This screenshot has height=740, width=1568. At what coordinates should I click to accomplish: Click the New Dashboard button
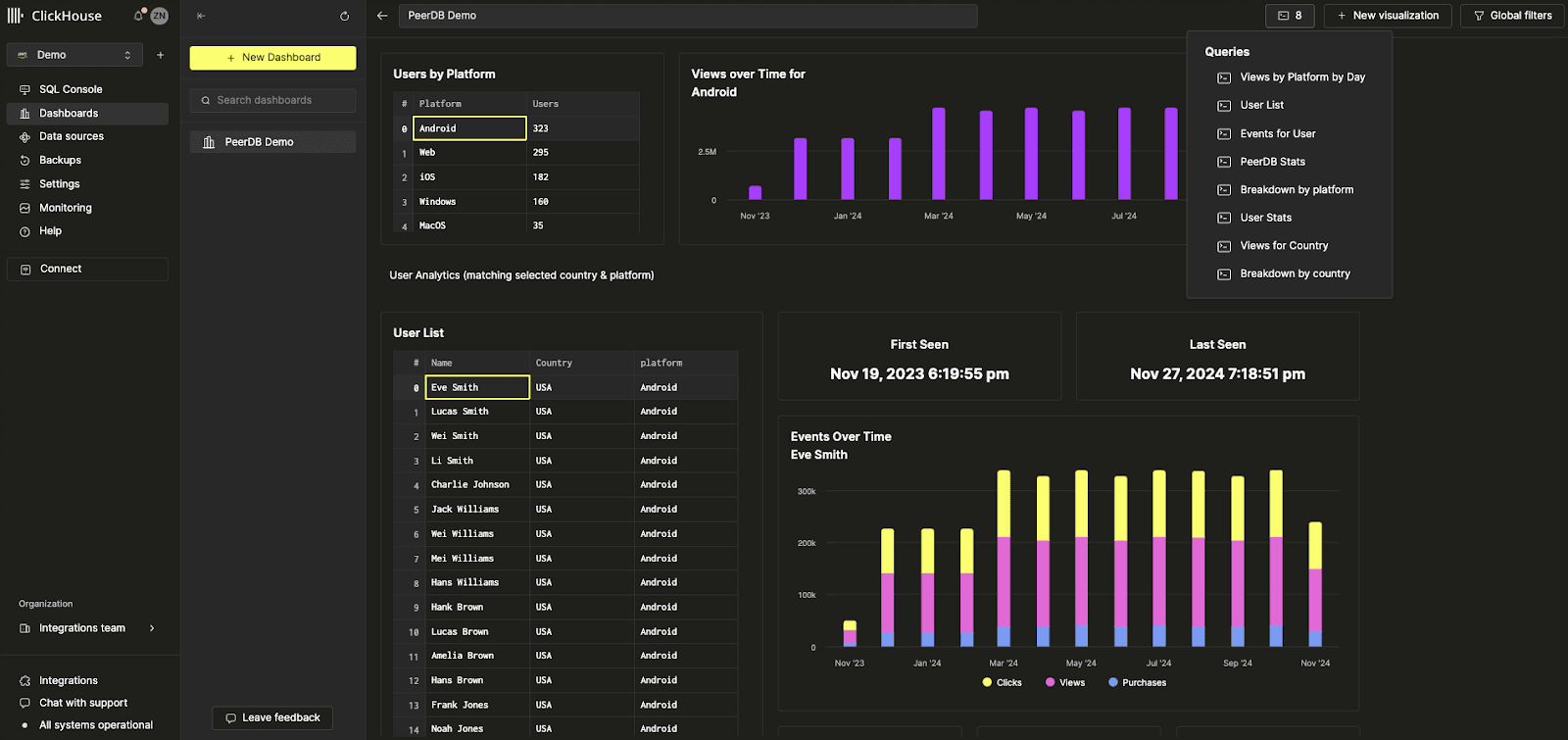click(x=272, y=58)
